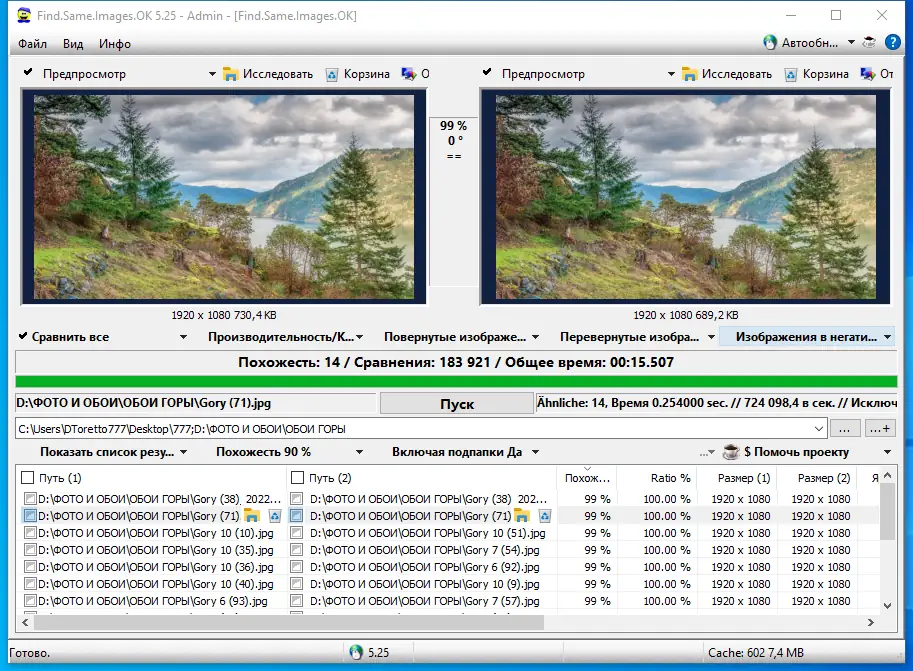Sort by Размер (1) column header
Image resolution: width=913 pixels, height=671 pixels.
pyautogui.click(x=737, y=478)
